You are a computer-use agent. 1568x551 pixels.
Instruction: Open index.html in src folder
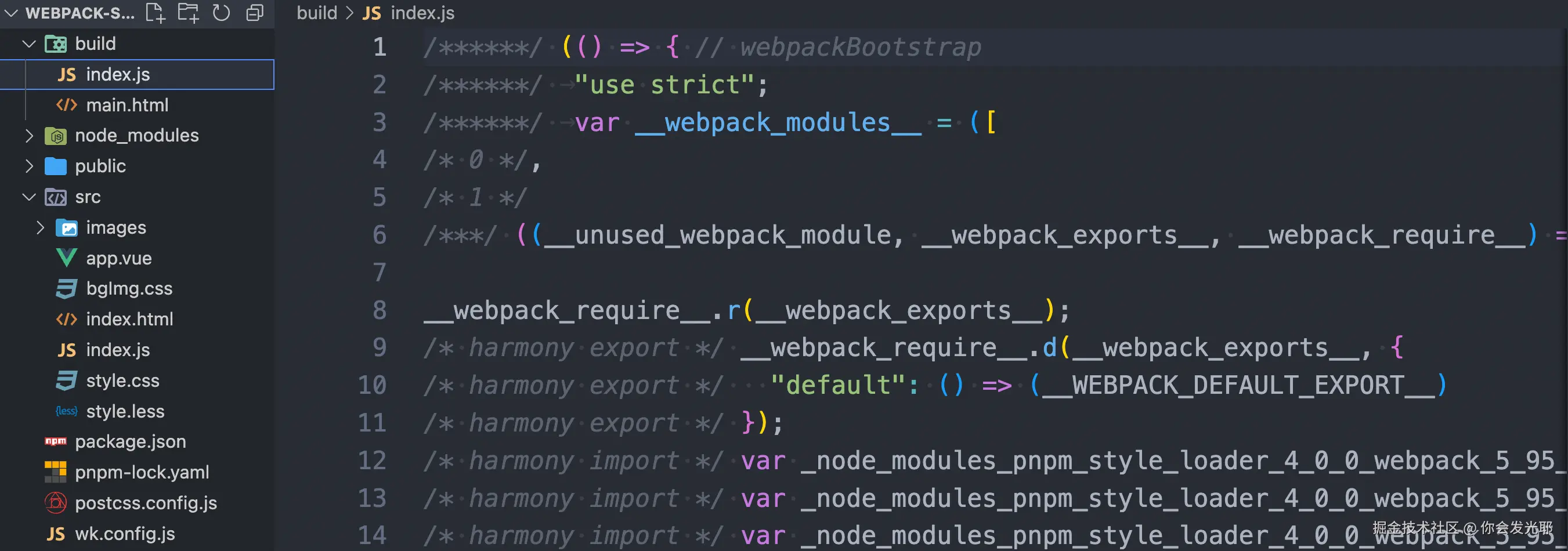pyautogui.click(x=129, y=319)
